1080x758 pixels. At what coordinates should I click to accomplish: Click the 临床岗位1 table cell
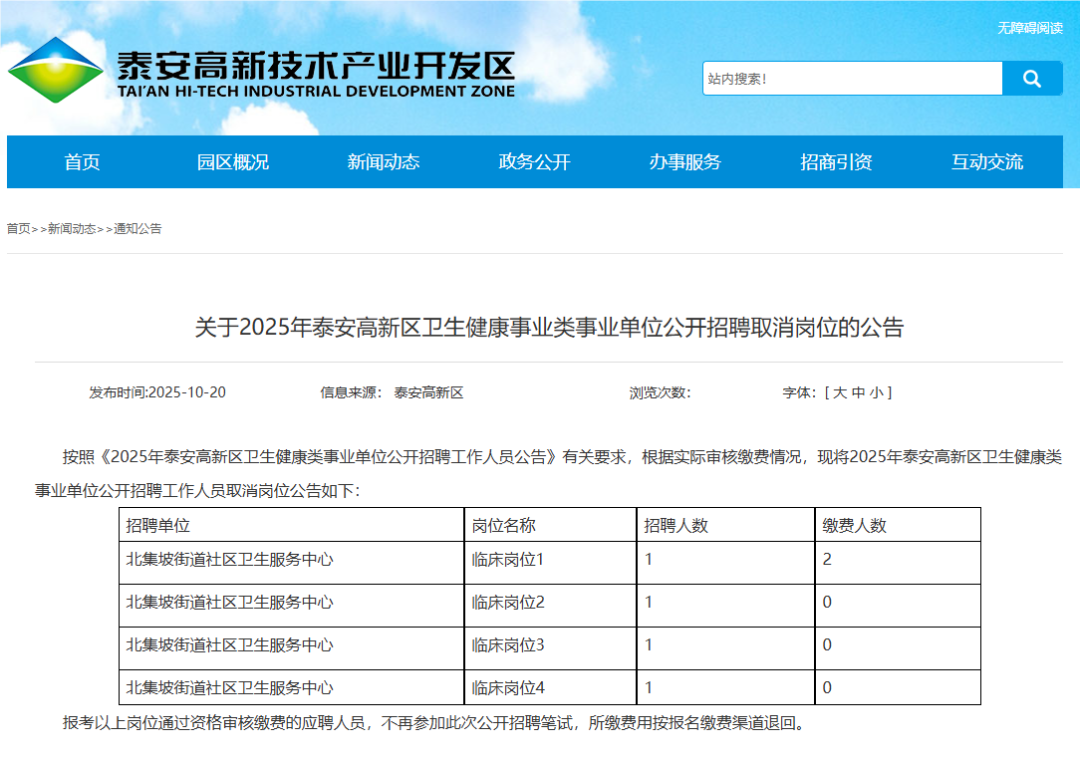tap(508, 560)
